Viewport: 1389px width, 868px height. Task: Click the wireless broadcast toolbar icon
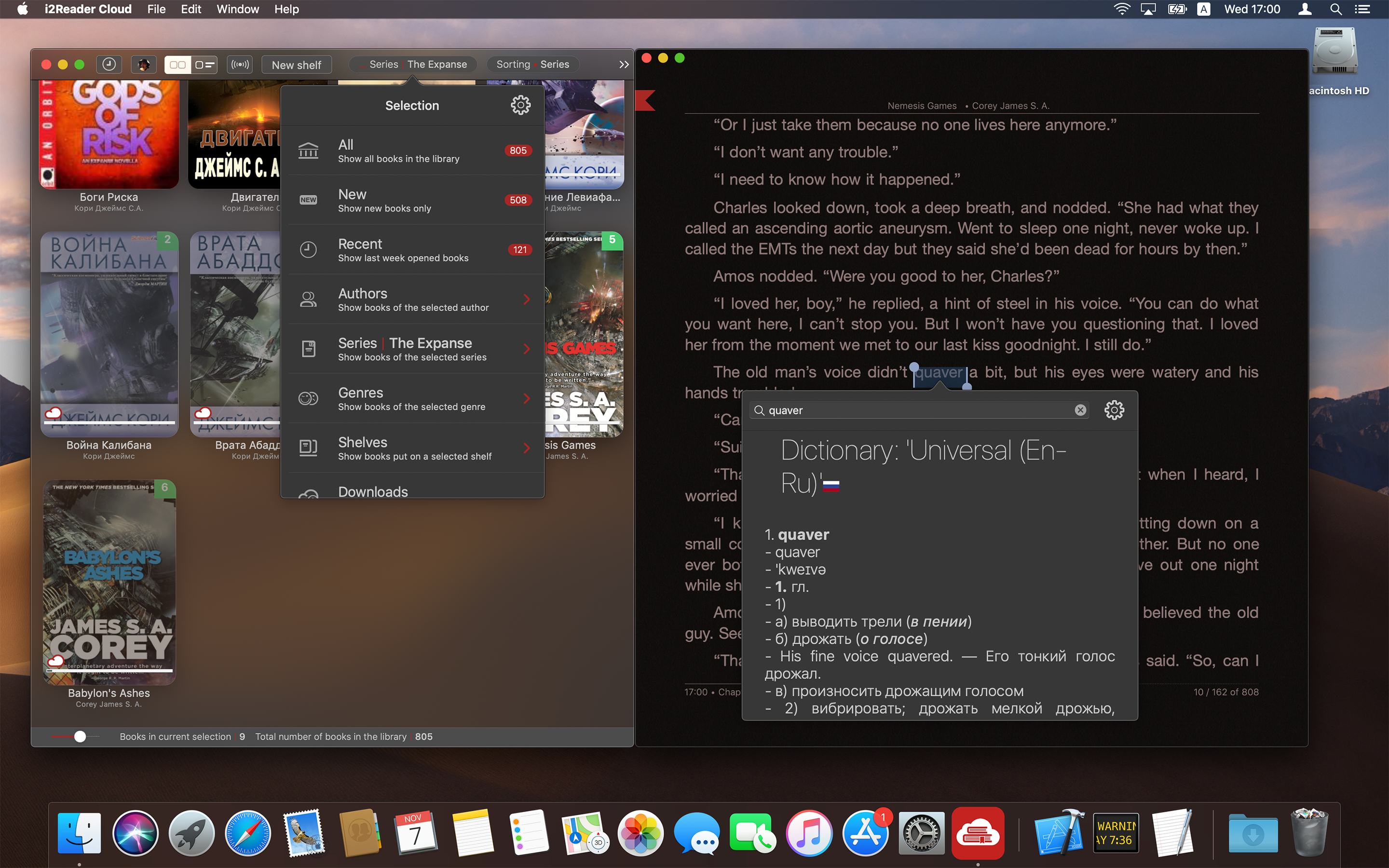pyautogui.click(x=240, y=64)
